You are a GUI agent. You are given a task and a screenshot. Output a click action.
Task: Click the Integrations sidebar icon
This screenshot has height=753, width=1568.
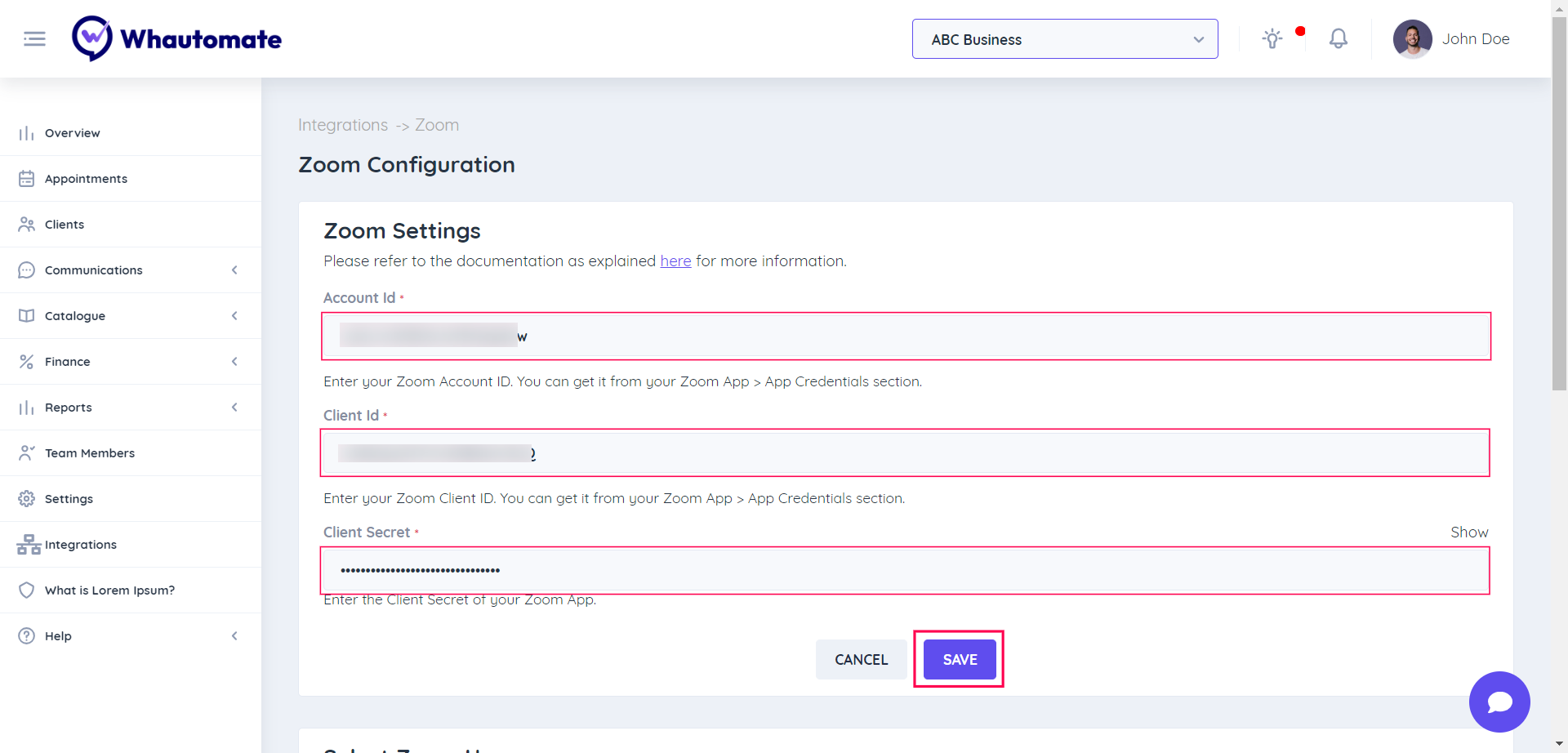29,545
